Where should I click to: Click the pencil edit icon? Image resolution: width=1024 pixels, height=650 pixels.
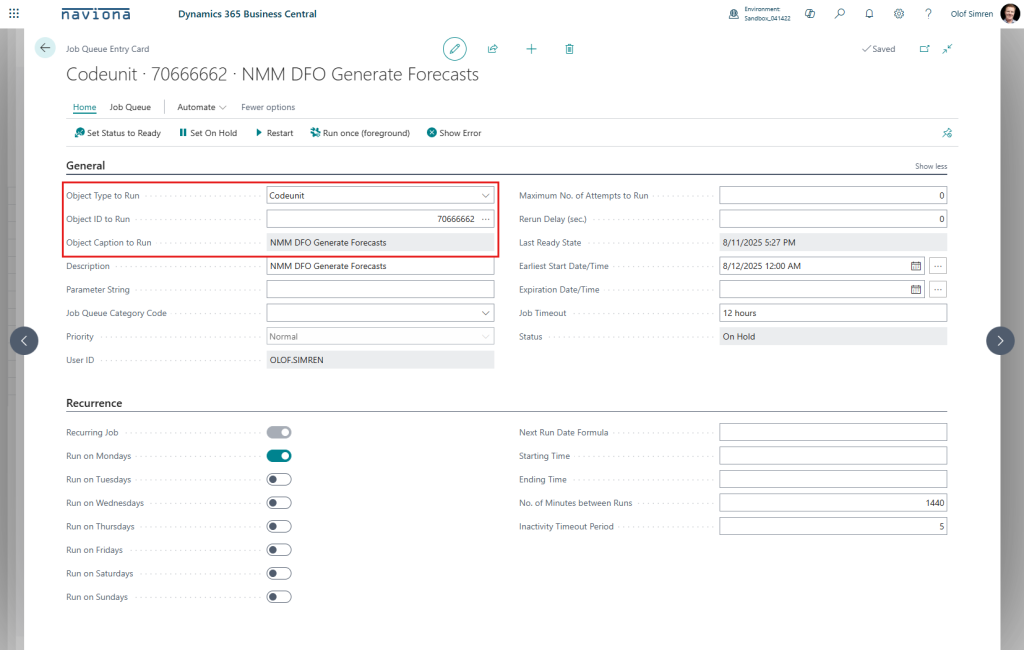(x=455, y=48)
